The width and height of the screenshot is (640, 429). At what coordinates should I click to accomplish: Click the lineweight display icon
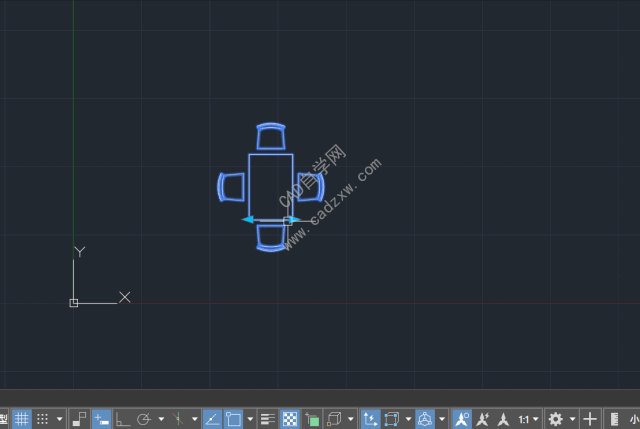pos(268,419)
